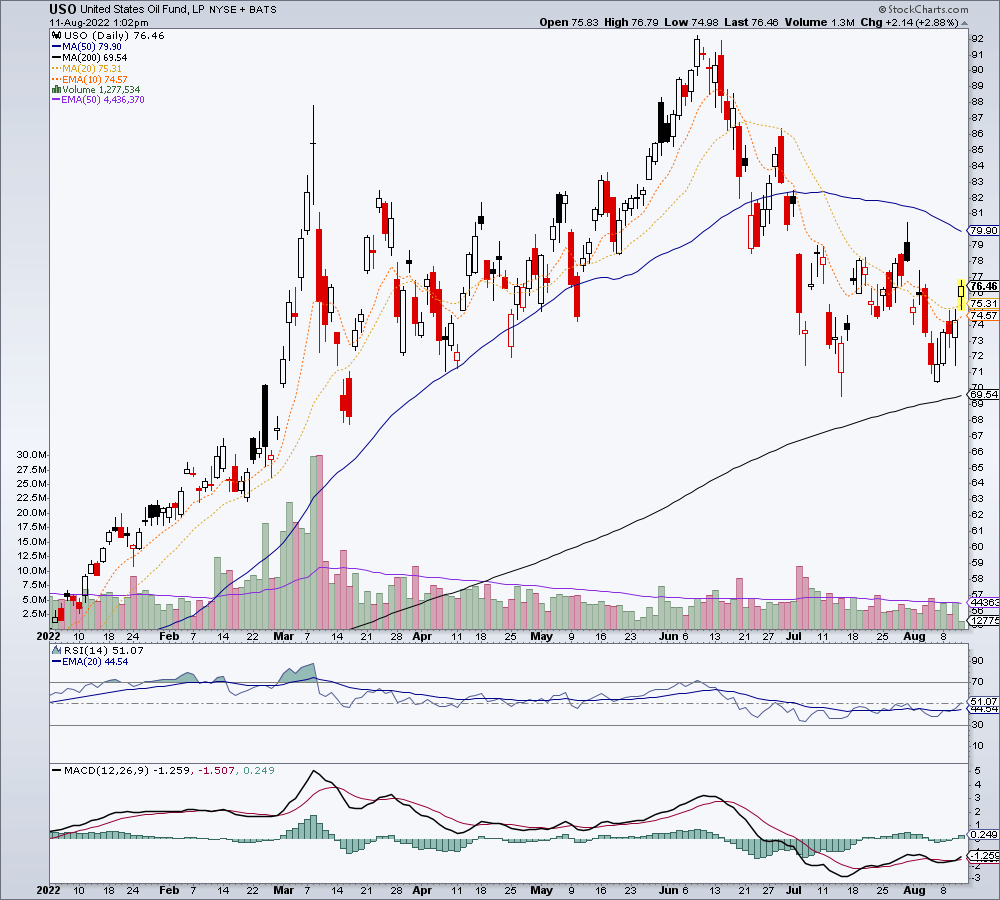Click the purple line swatch for EMA(50)
This screenshot has height=900, width=1000.
tap(57, 100)
